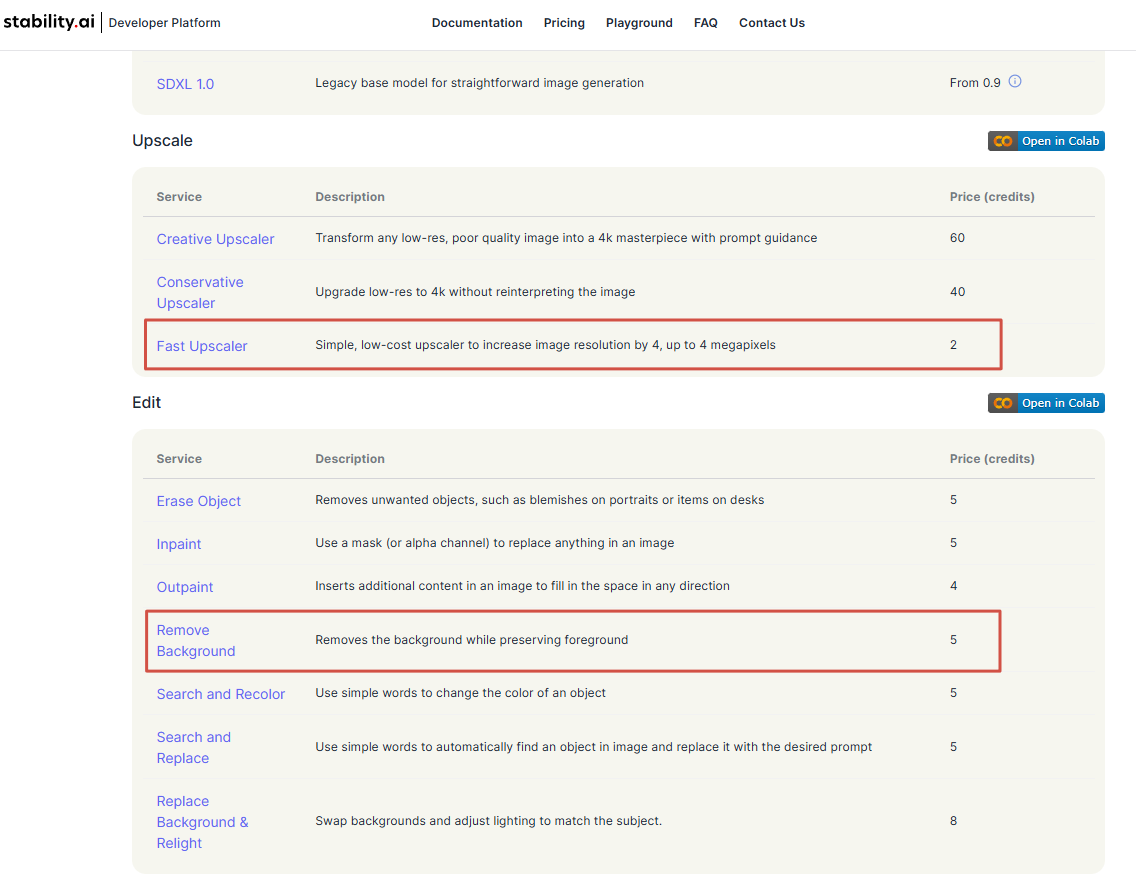Screen dimensions: 1136x882
Task: Click the info icon next to From 0.9
Action: (1015, 82)
